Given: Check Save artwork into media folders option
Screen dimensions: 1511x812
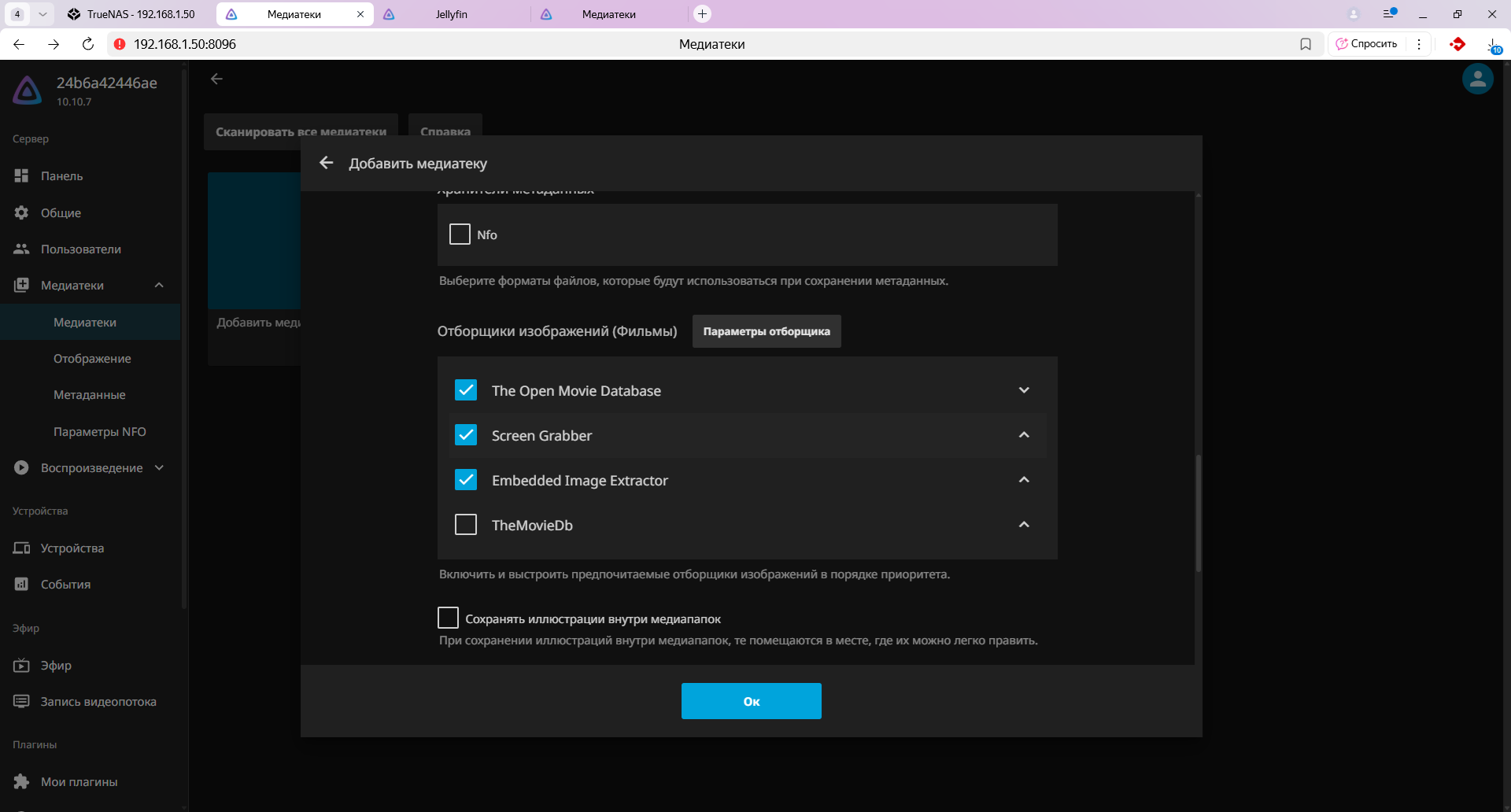Looking at the screenshot, I should [449, 618].
